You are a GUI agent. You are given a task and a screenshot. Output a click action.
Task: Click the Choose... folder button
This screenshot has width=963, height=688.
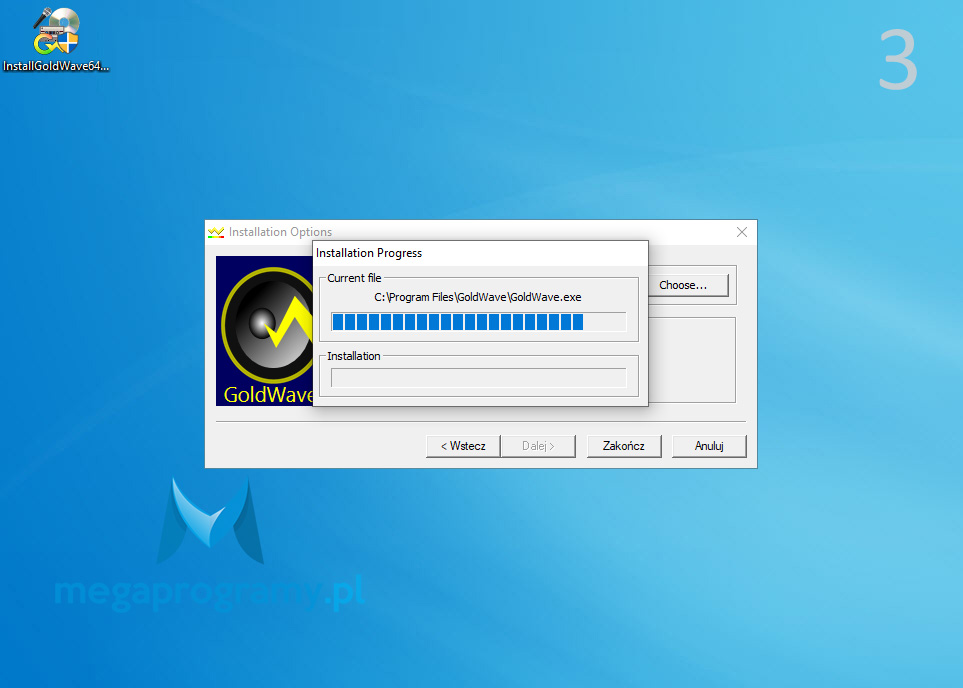(x=688, y=285)
